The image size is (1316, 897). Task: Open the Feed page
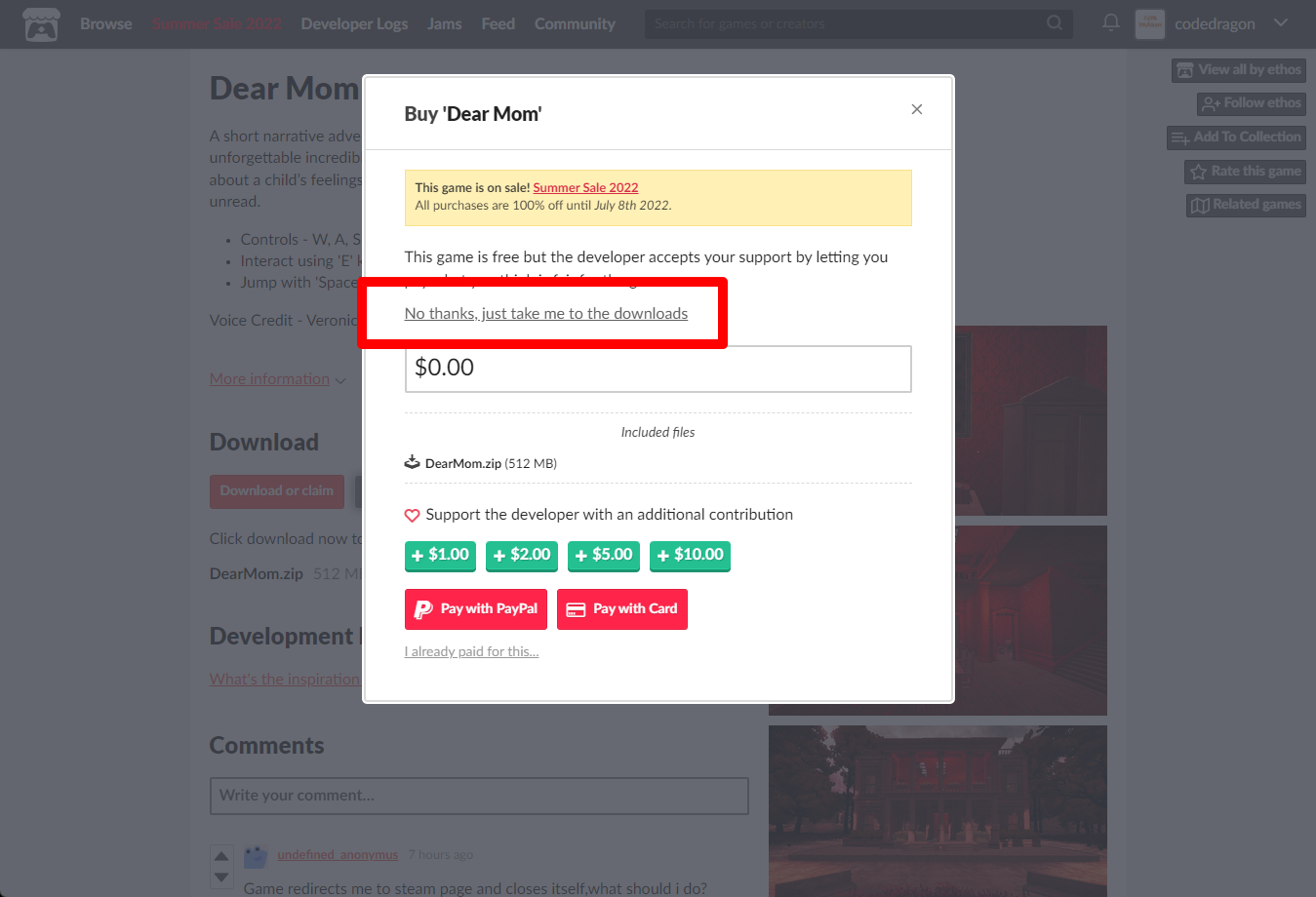498,23
